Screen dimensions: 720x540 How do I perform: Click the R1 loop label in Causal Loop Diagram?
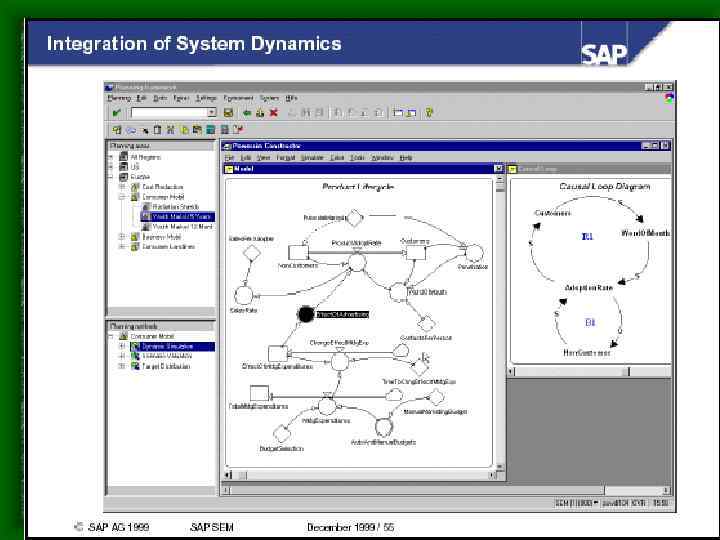(x=587, y=236)
